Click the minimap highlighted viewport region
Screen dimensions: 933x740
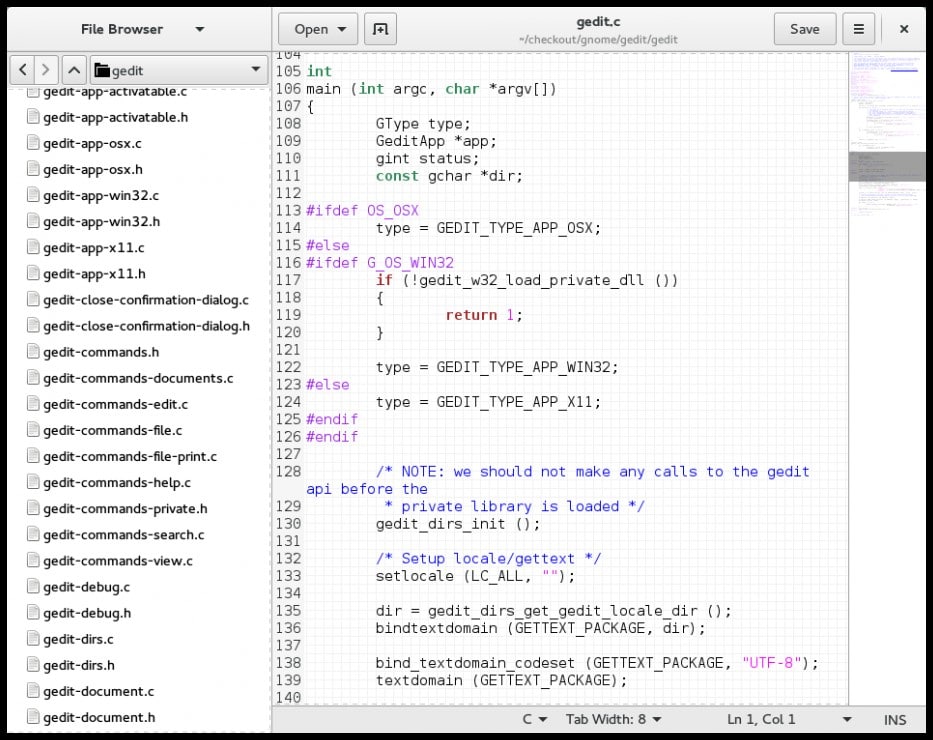(887, 166)
